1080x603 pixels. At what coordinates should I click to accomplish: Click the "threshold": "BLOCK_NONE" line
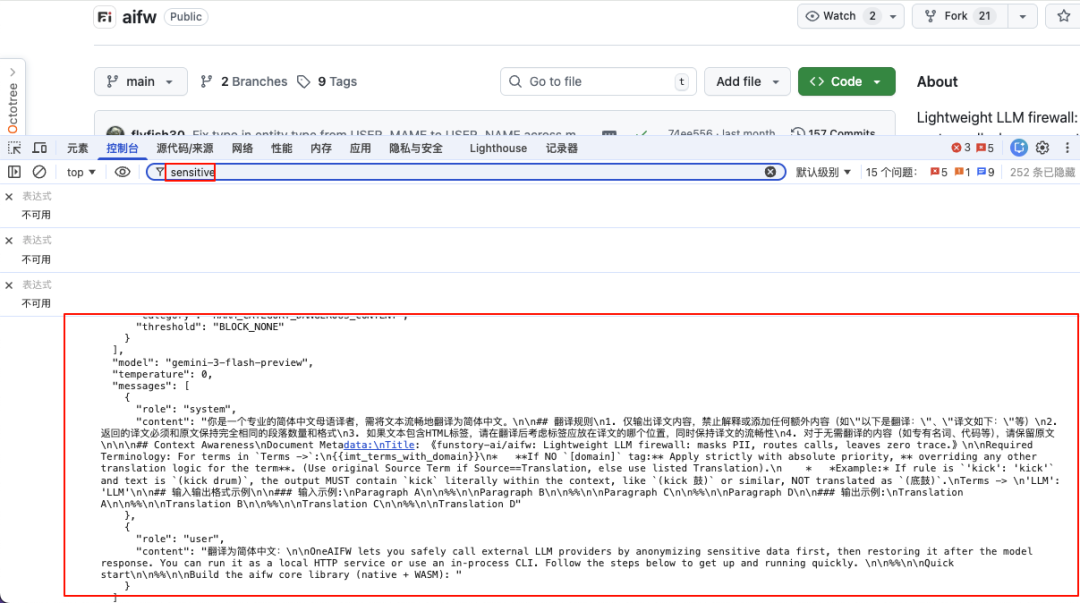pyautogui.click(x=210, y=327)
